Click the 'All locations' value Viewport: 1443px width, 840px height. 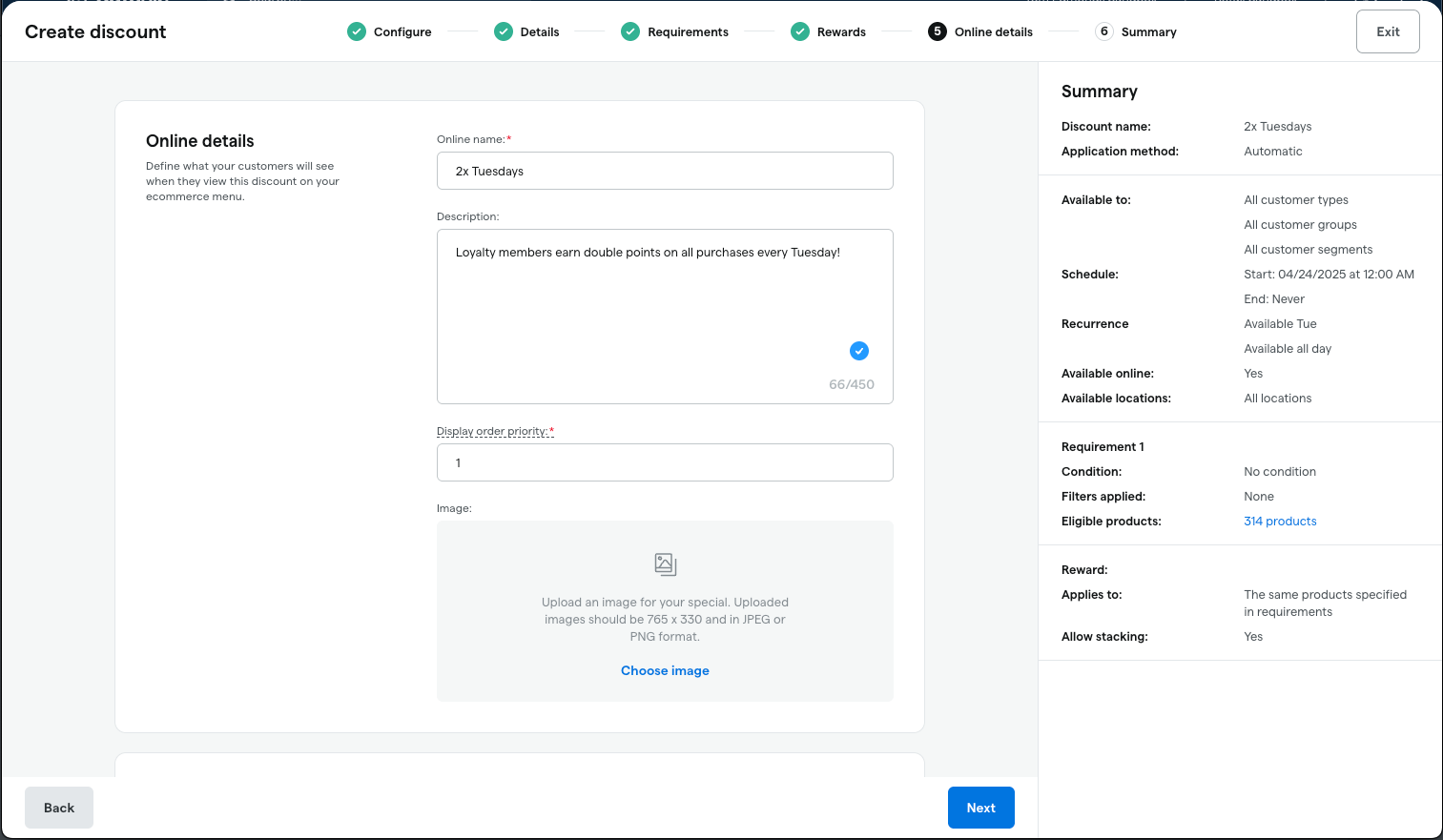click(x=1277, y=399)
